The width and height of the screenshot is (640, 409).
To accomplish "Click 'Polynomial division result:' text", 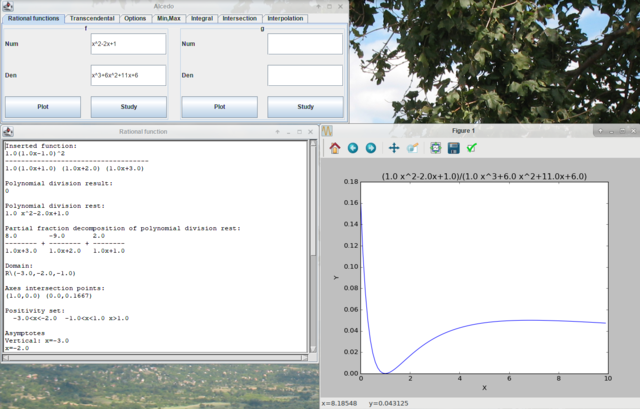I will coord(59,183).
